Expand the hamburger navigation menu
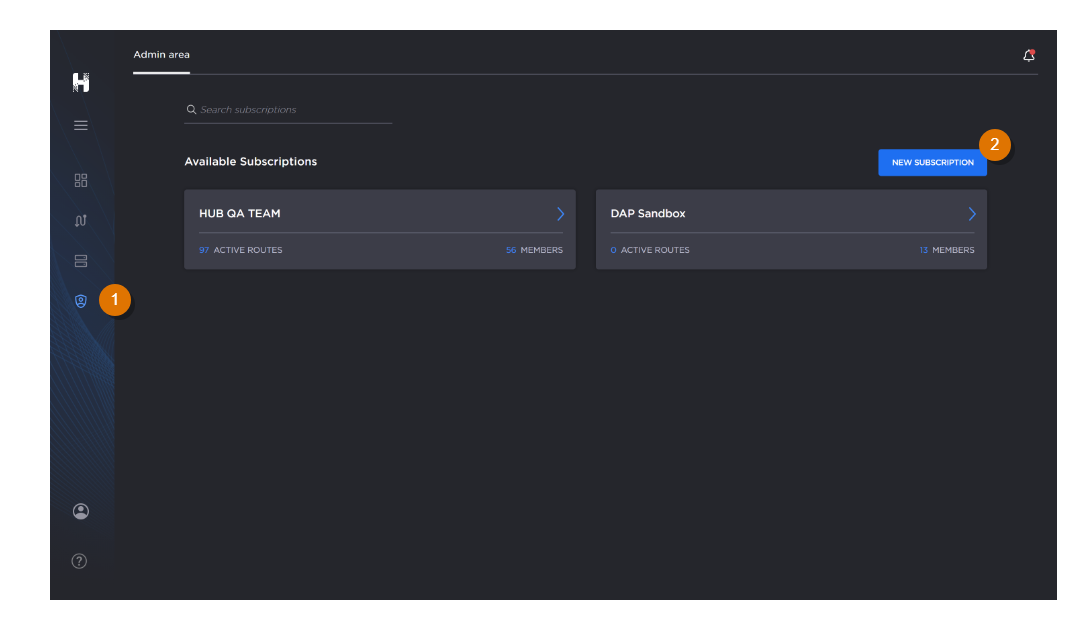Screen dimensions: 1077x620 pyautogui.click(x=81, y=126)
